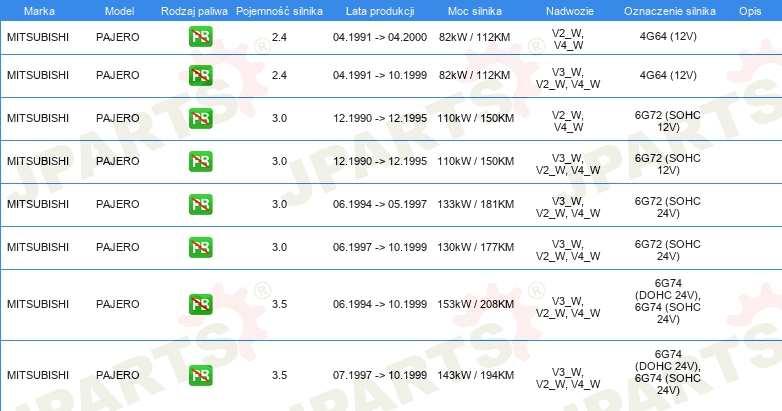This screenshot has height=411, width=782.
Task: Click capacity 3.0 in the 133kW row
Action: [x=279, y=204]
